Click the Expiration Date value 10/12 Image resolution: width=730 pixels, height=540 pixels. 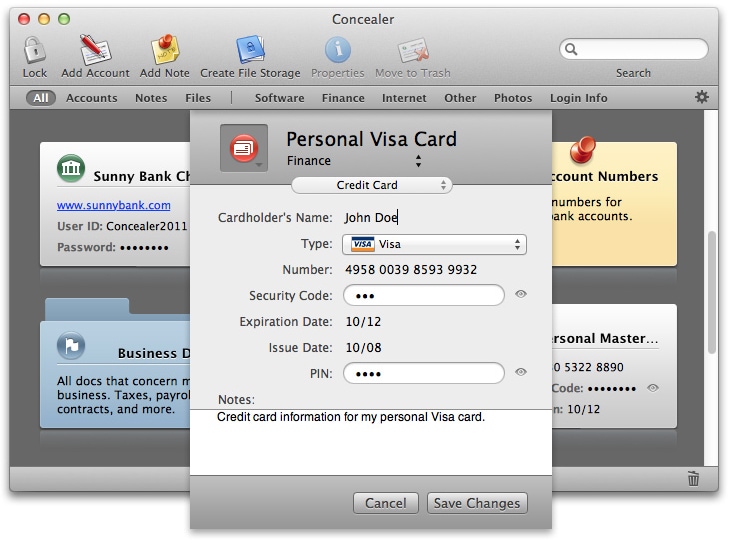363,322
